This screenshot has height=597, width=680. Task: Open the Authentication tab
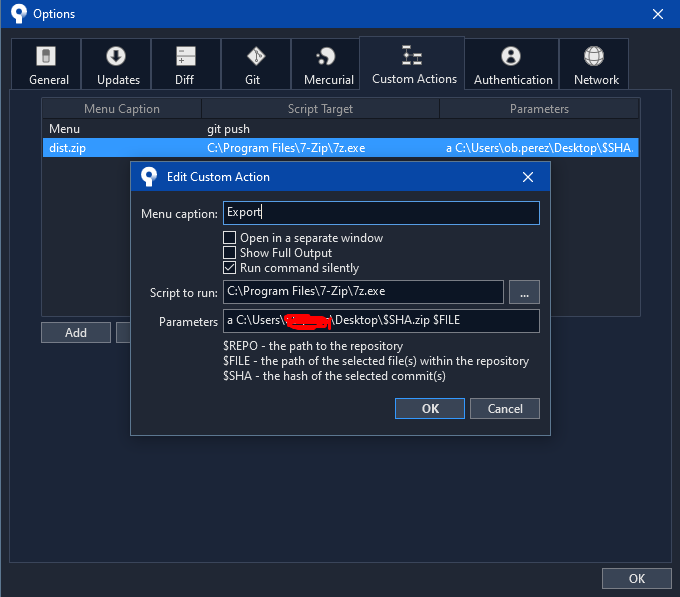512,64
